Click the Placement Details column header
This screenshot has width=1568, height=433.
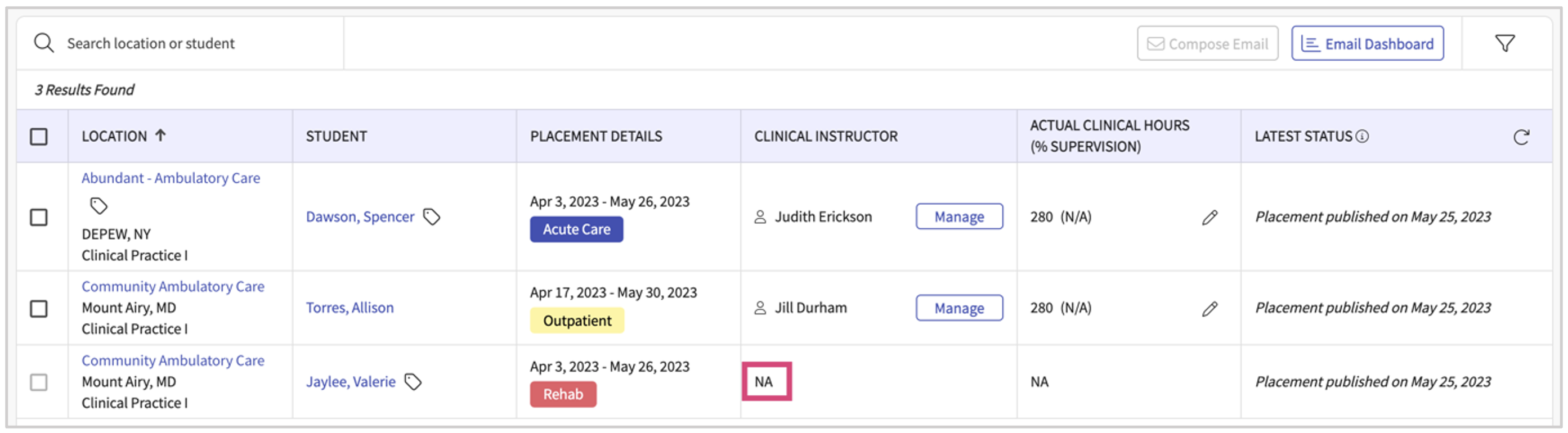tap(595, 136)
